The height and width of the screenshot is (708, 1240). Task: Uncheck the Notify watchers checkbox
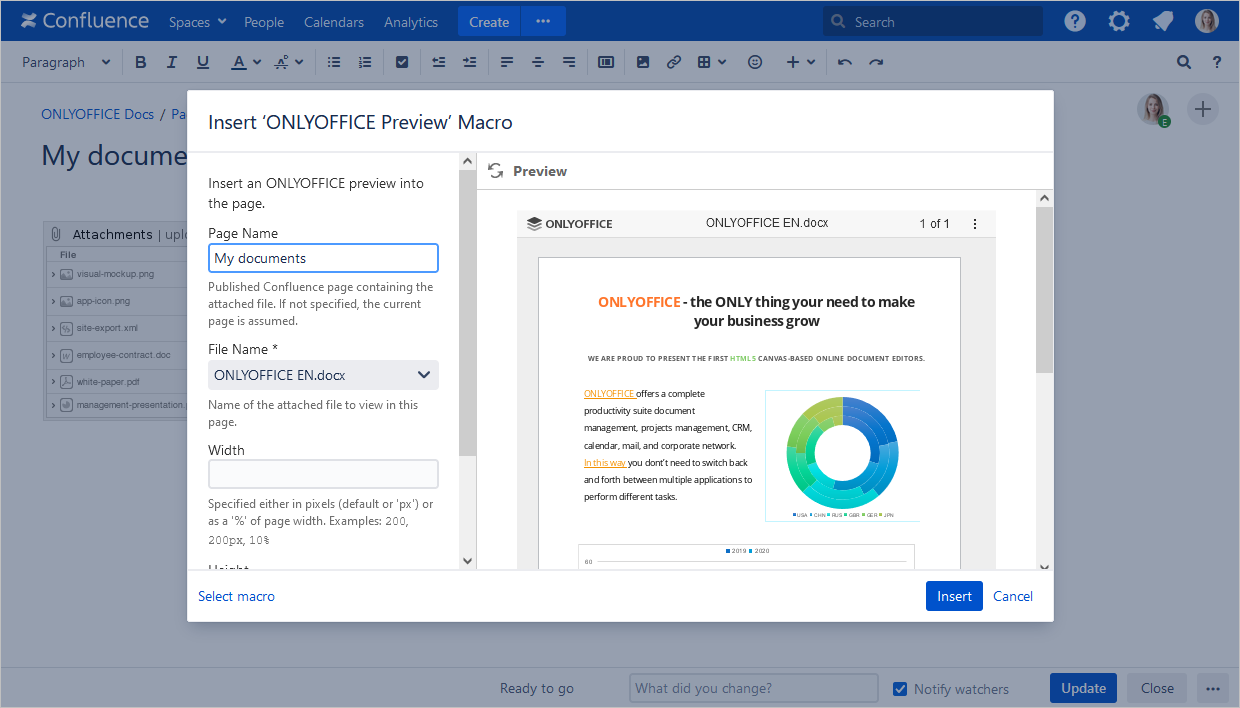coord(900,688)
